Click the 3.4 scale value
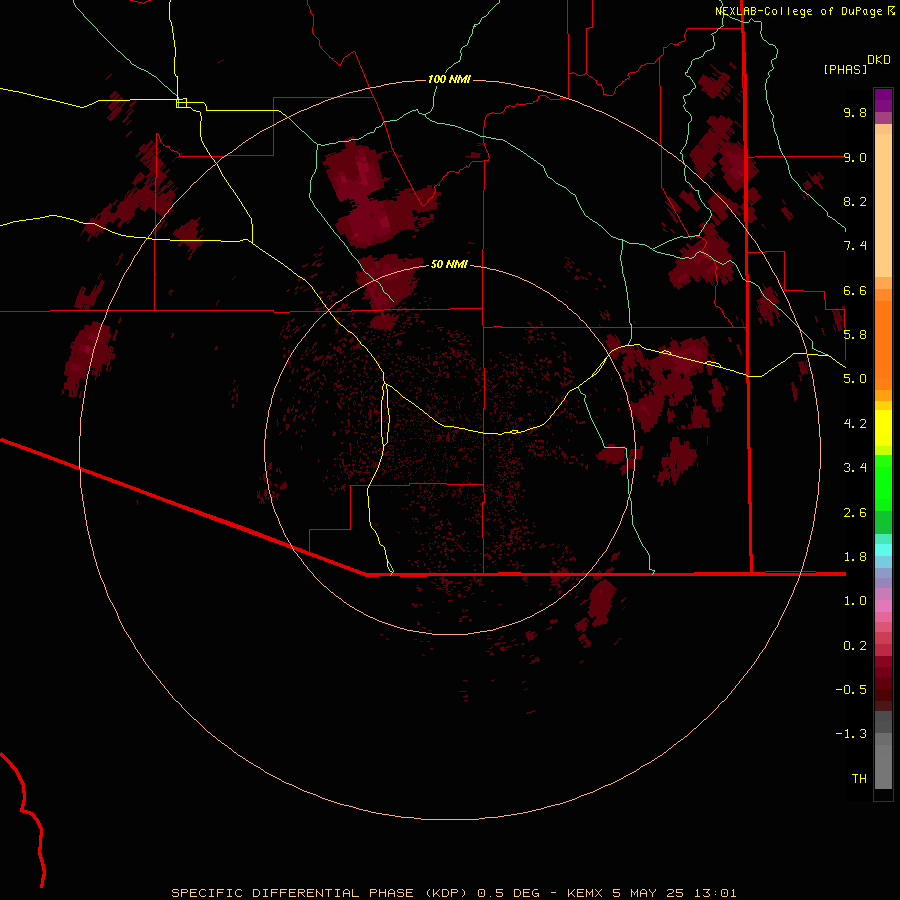This screenshot has width=900, height=900. click(x=855, y=468)
